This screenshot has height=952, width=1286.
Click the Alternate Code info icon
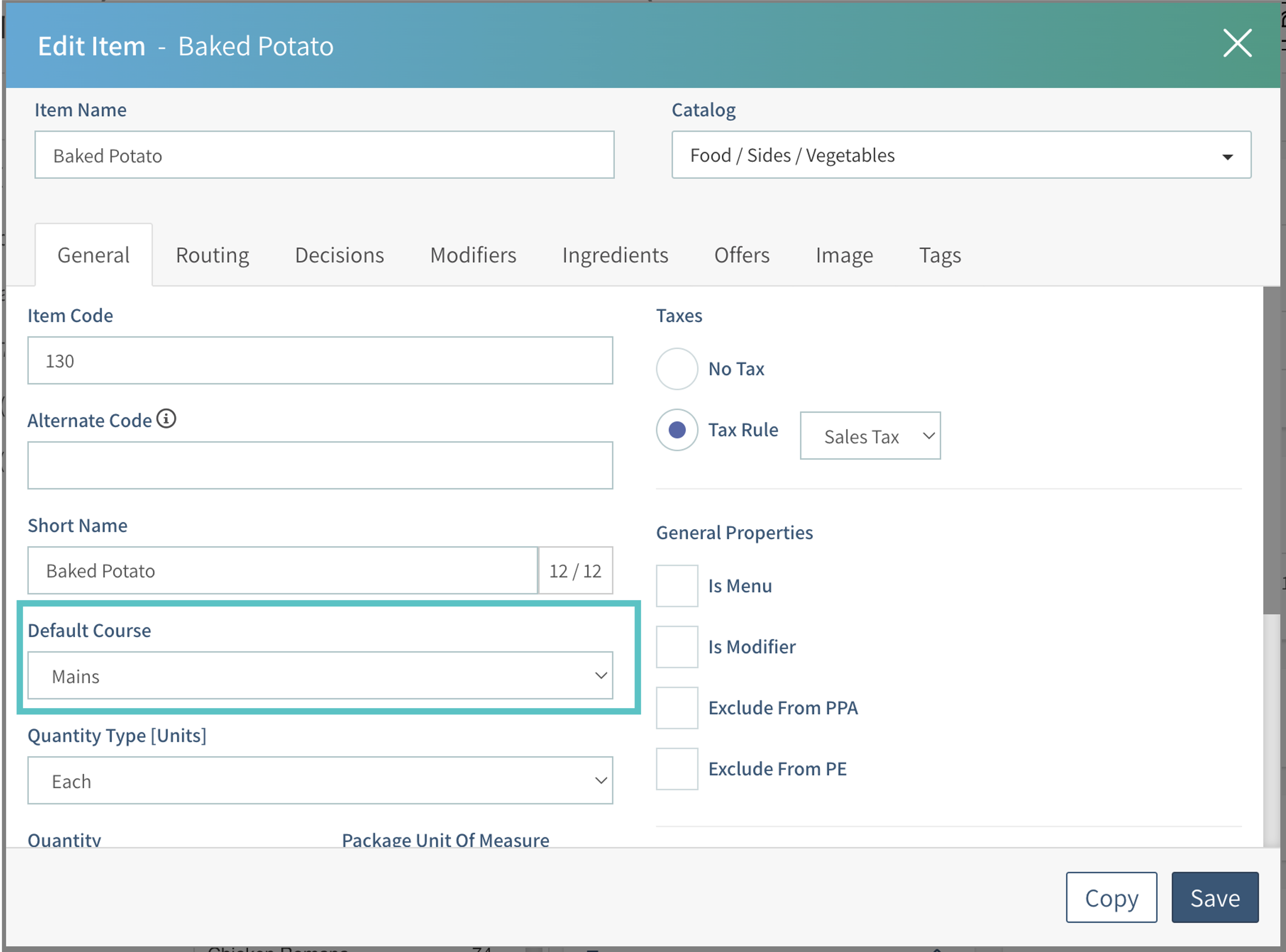pos(167,419)
